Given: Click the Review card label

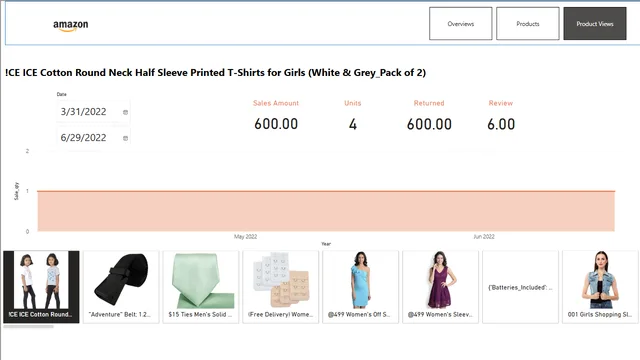Looking at the screenshot, I should pos(501,103).
